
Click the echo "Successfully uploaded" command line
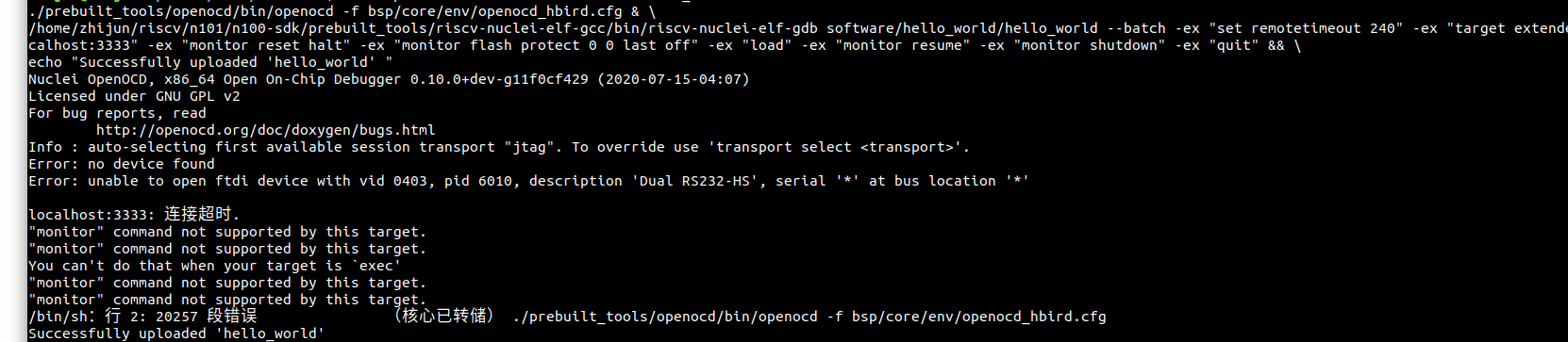coord(210,62)
